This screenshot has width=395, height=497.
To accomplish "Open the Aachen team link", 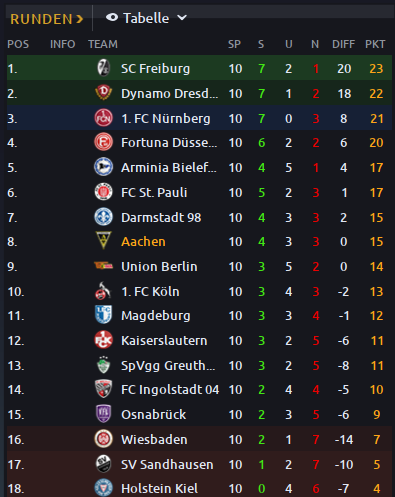I will click(143, 241).
